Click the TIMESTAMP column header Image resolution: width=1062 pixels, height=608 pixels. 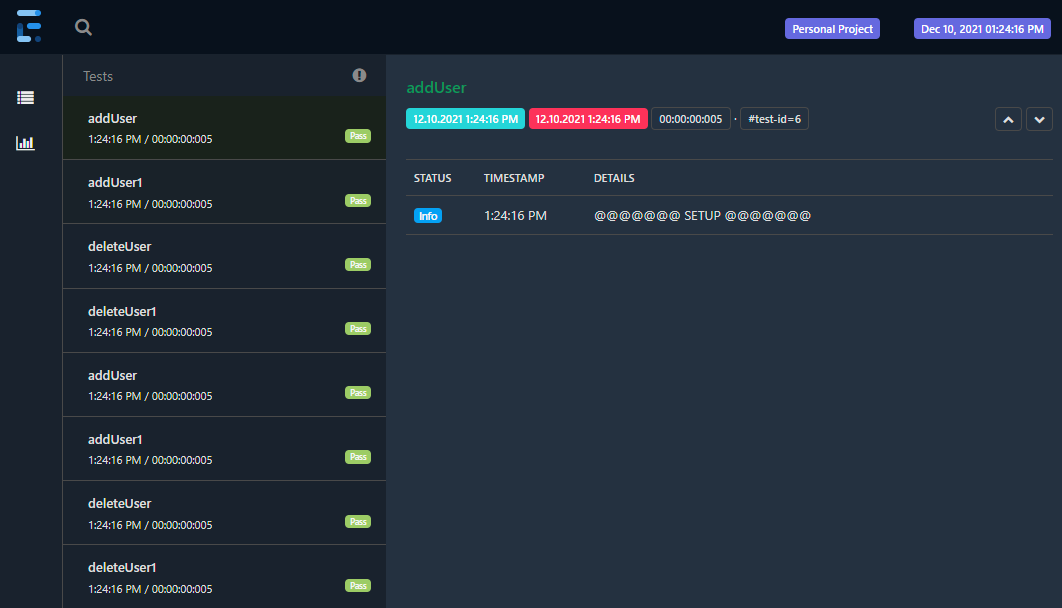click(x=513, y=178)
